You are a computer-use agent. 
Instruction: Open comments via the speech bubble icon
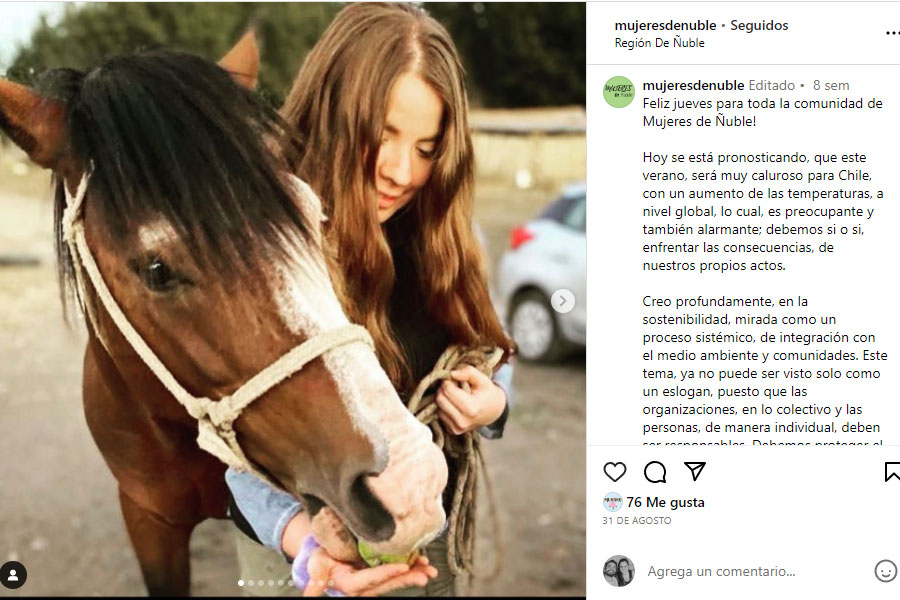point(655,472)
